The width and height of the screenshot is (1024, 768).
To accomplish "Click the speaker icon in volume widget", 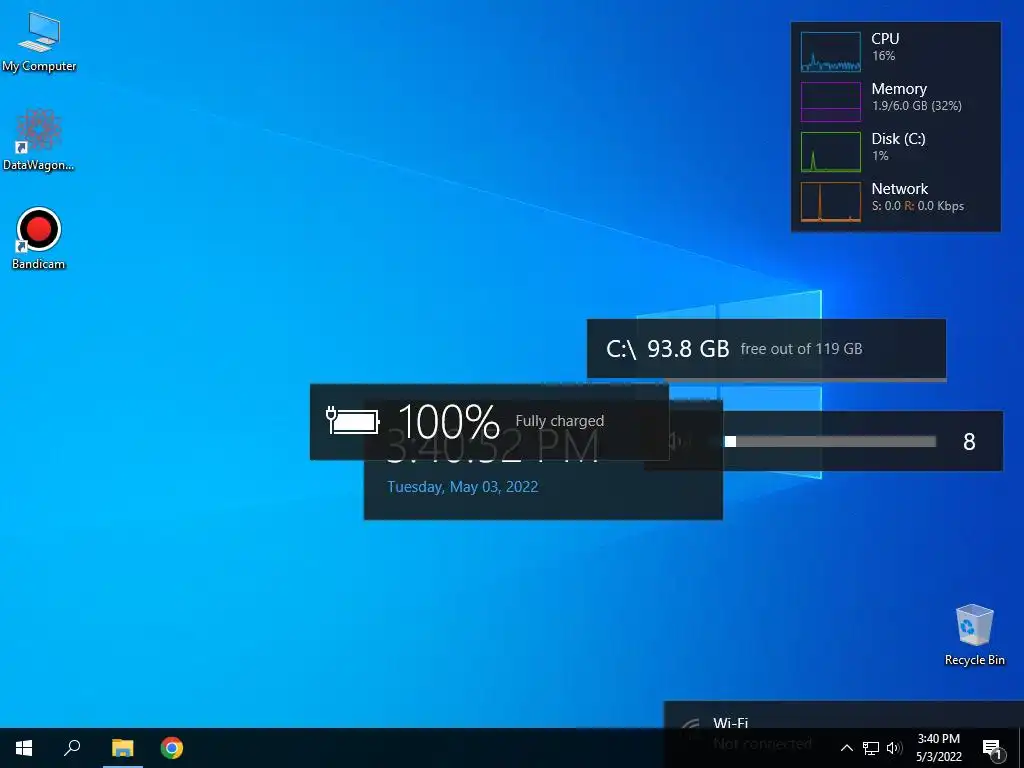I will point(679,441).
